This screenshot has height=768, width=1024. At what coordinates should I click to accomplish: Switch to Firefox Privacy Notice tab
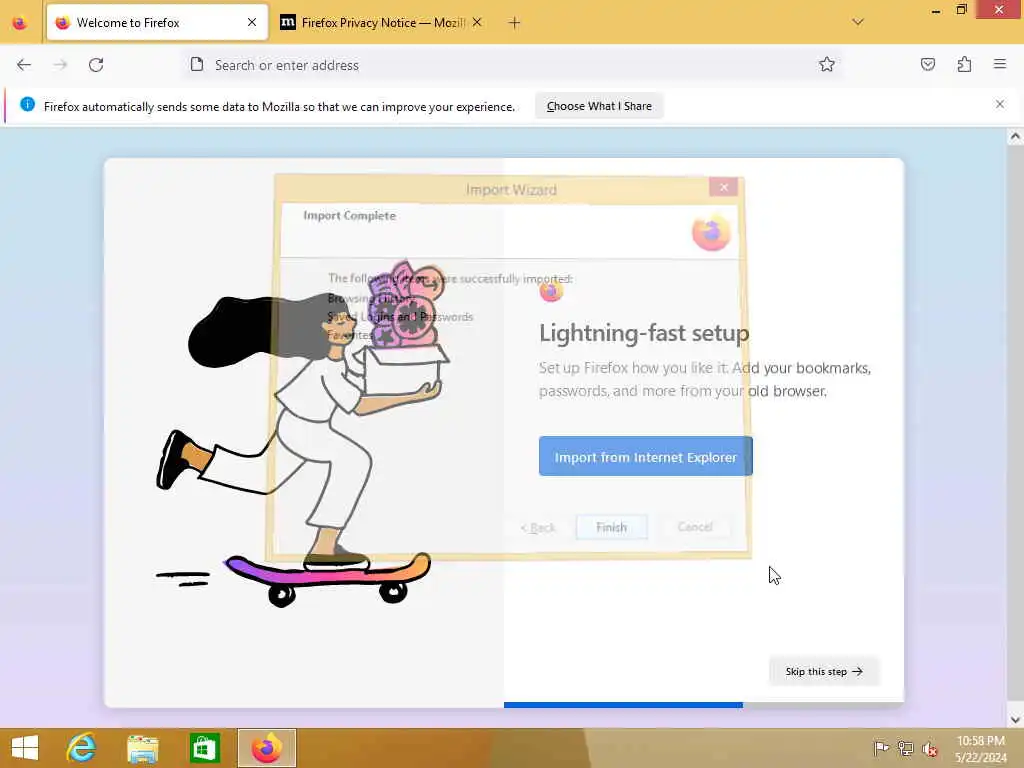coord(383,23)
